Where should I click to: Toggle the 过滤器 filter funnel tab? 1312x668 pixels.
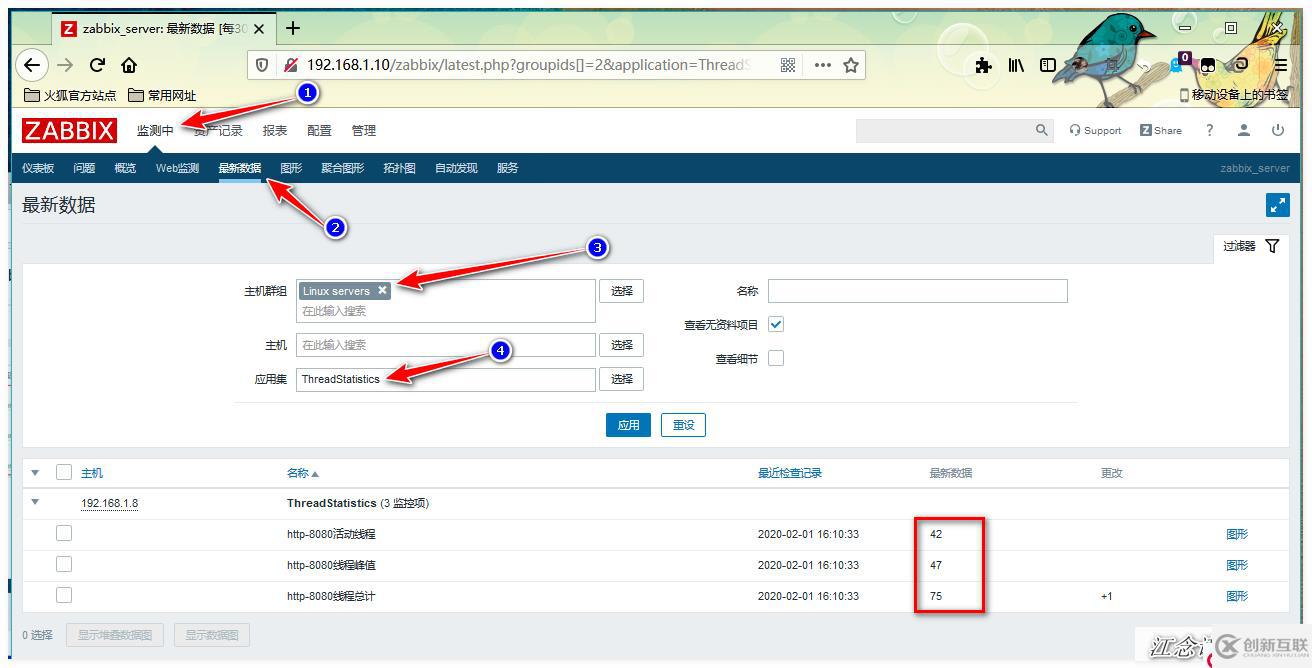(x=1251, y=246)
